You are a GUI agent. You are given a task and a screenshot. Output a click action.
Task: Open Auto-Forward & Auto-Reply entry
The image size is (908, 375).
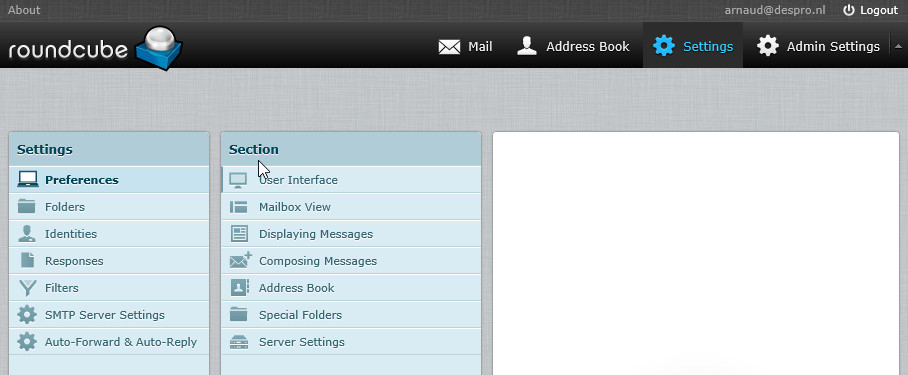point(109,342)
